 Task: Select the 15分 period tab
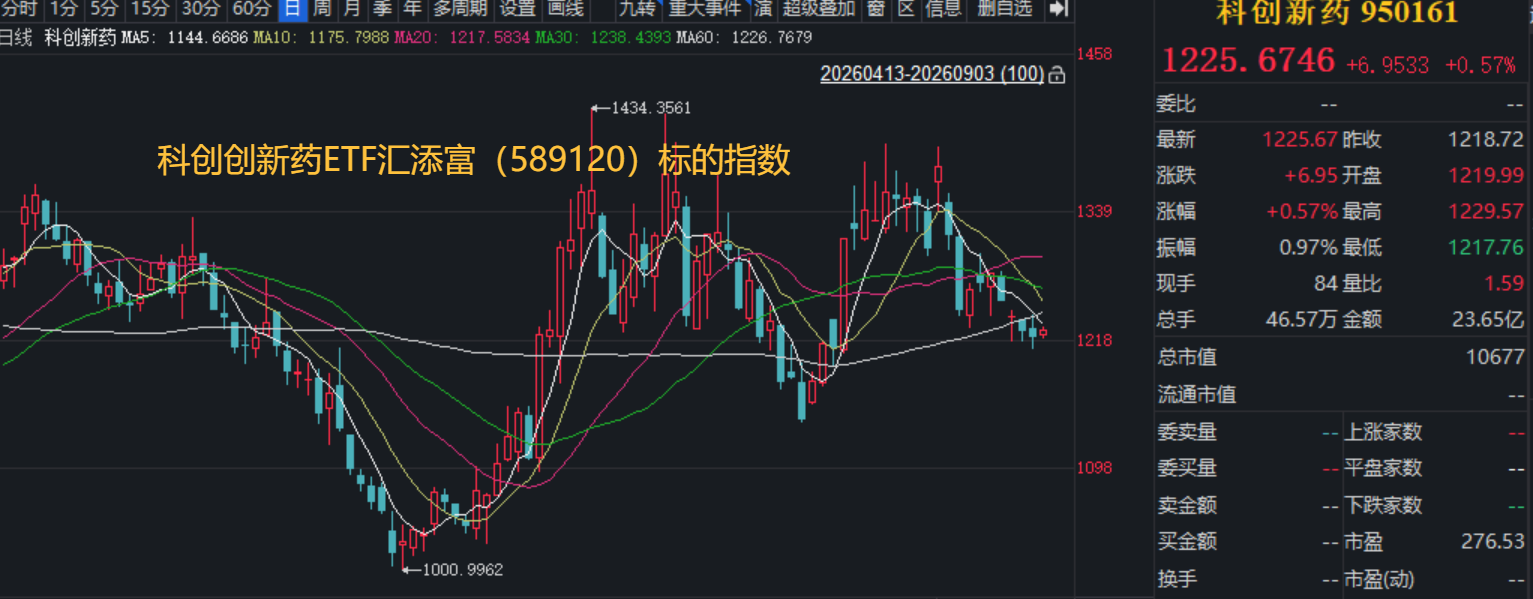149,9
